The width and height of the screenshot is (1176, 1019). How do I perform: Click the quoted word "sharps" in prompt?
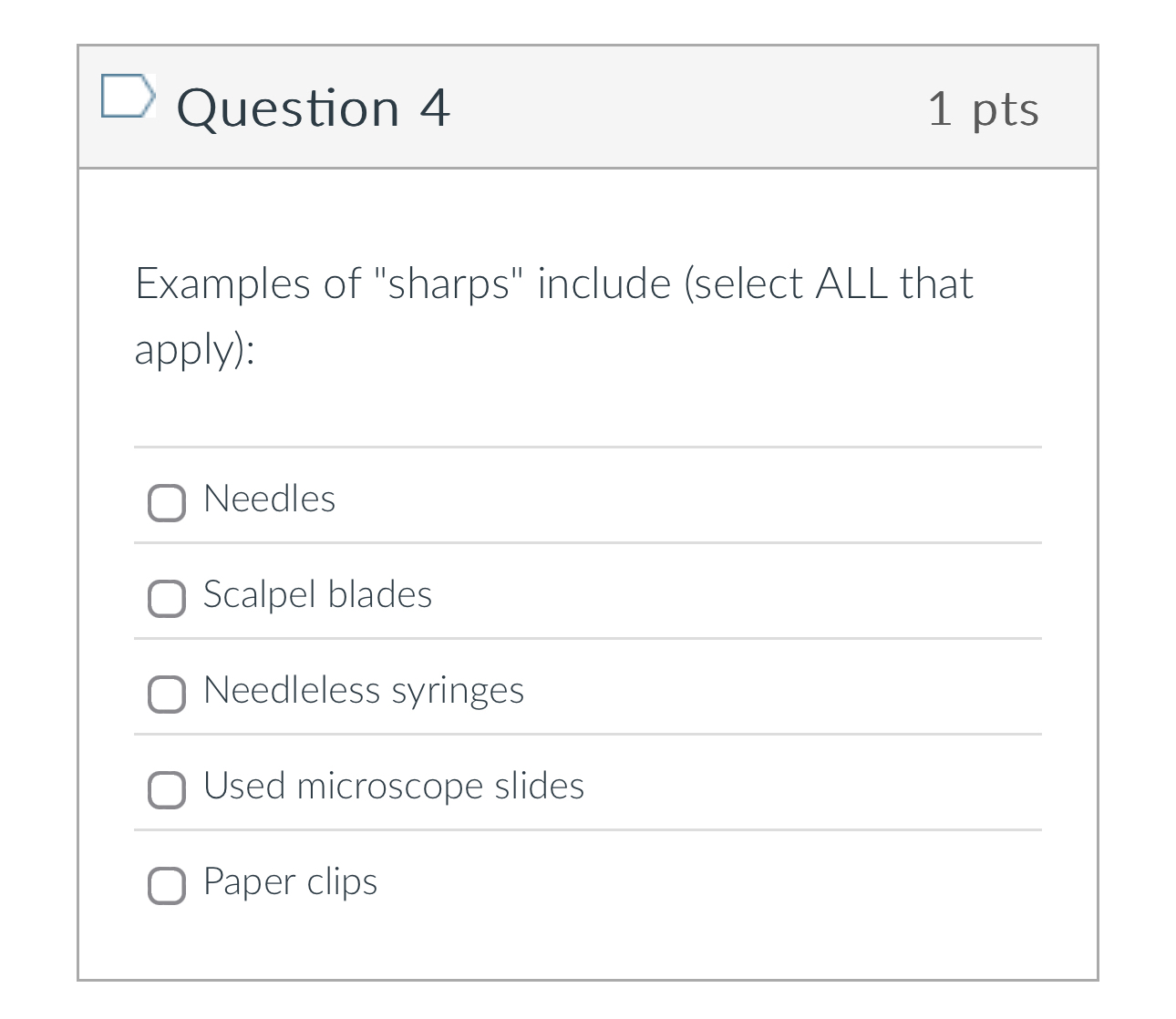click(x=449, y=283)
